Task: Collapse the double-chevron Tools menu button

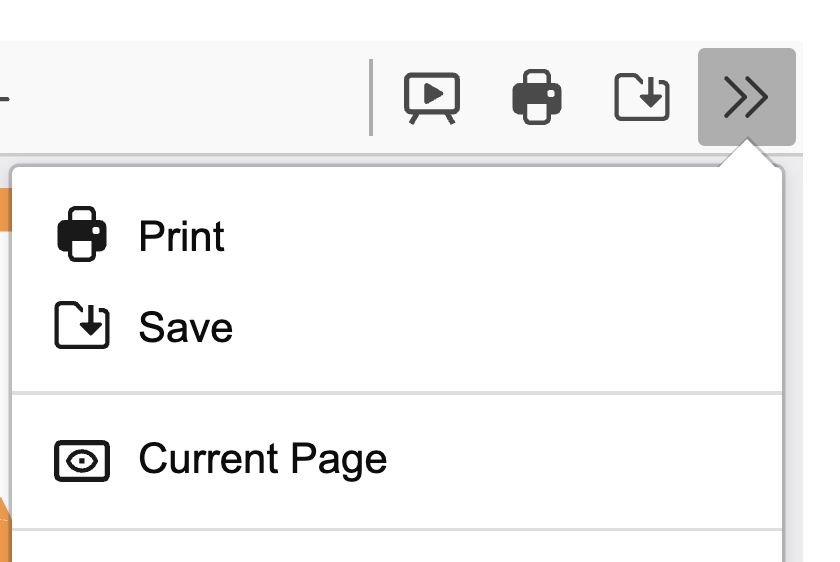Action: pyautogui.click(x=746, y=98)
